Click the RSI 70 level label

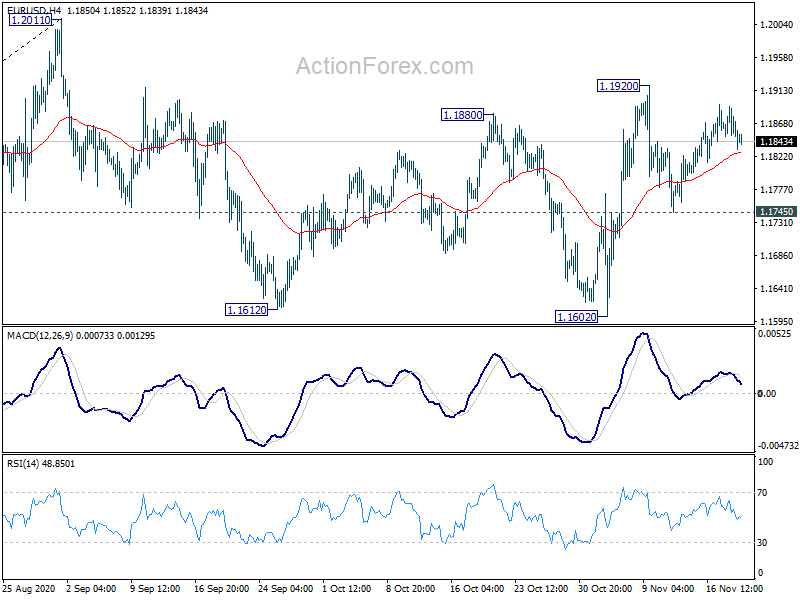[762, 493]
